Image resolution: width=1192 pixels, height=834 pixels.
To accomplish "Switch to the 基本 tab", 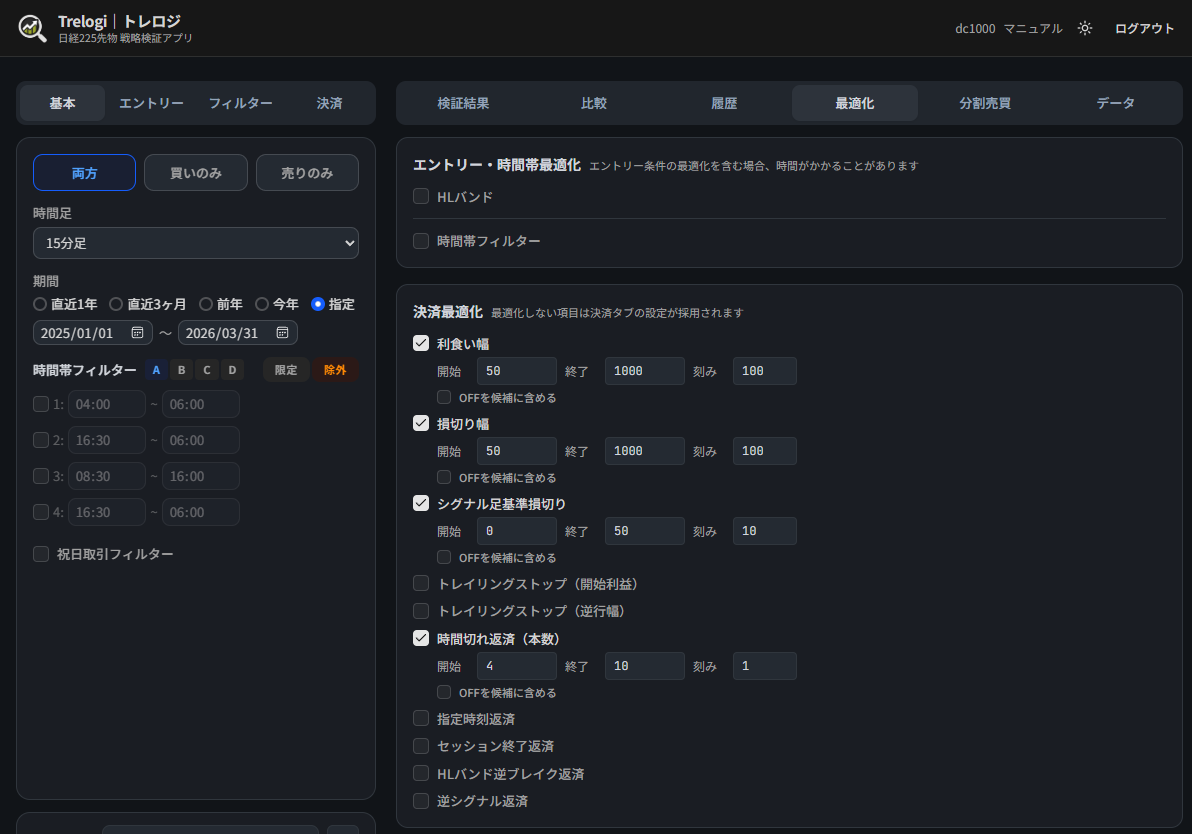I will point(62,103).
